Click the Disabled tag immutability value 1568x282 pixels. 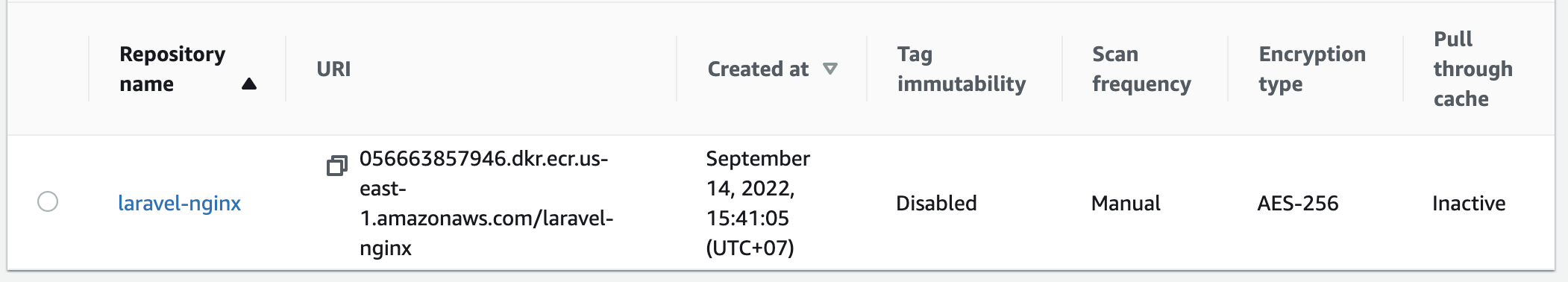click(x=936, y=203)
